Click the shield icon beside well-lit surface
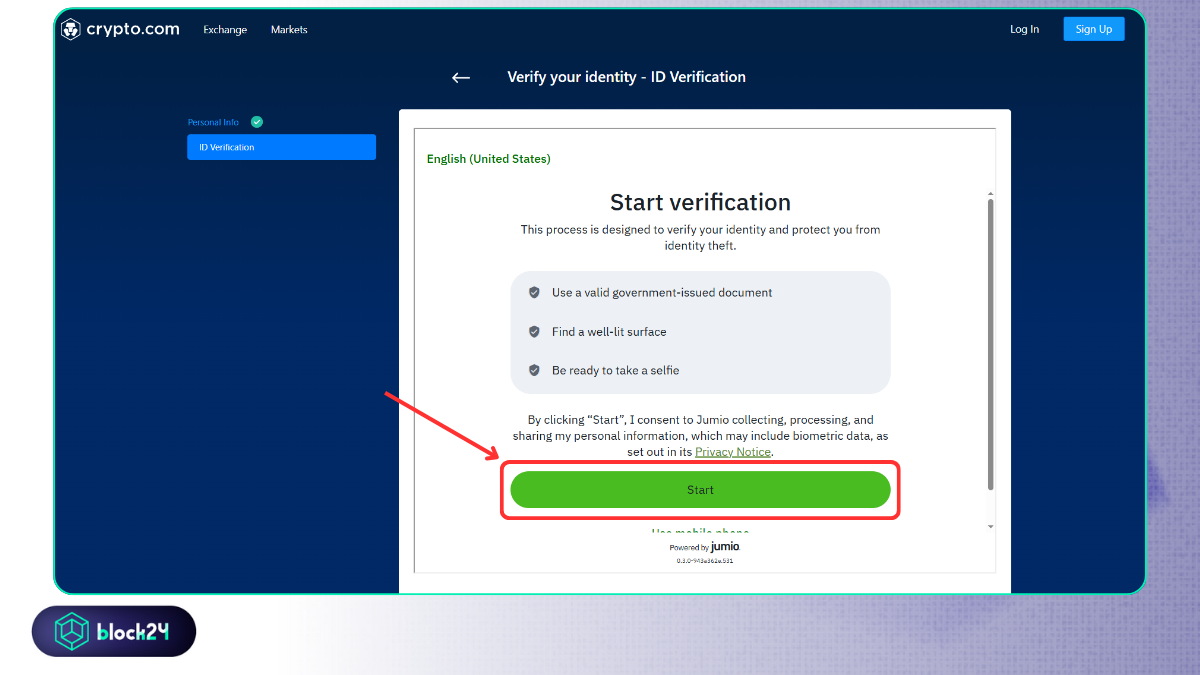The image size is (1200, 675). pos(534,332)
